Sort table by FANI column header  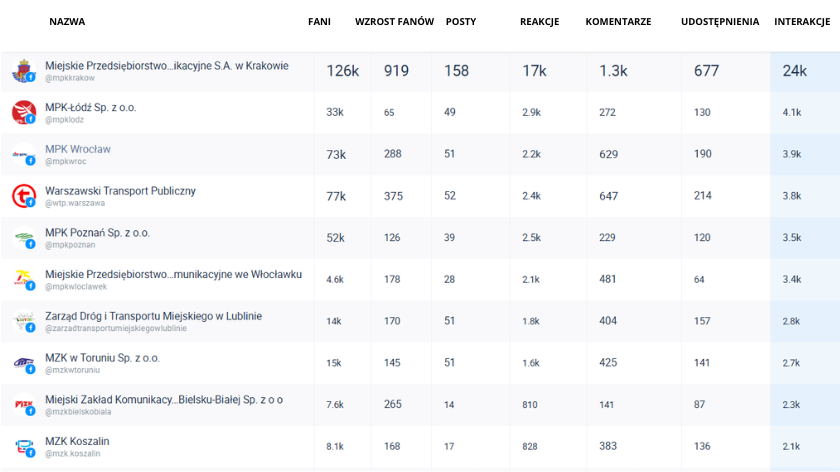point(319,21)
